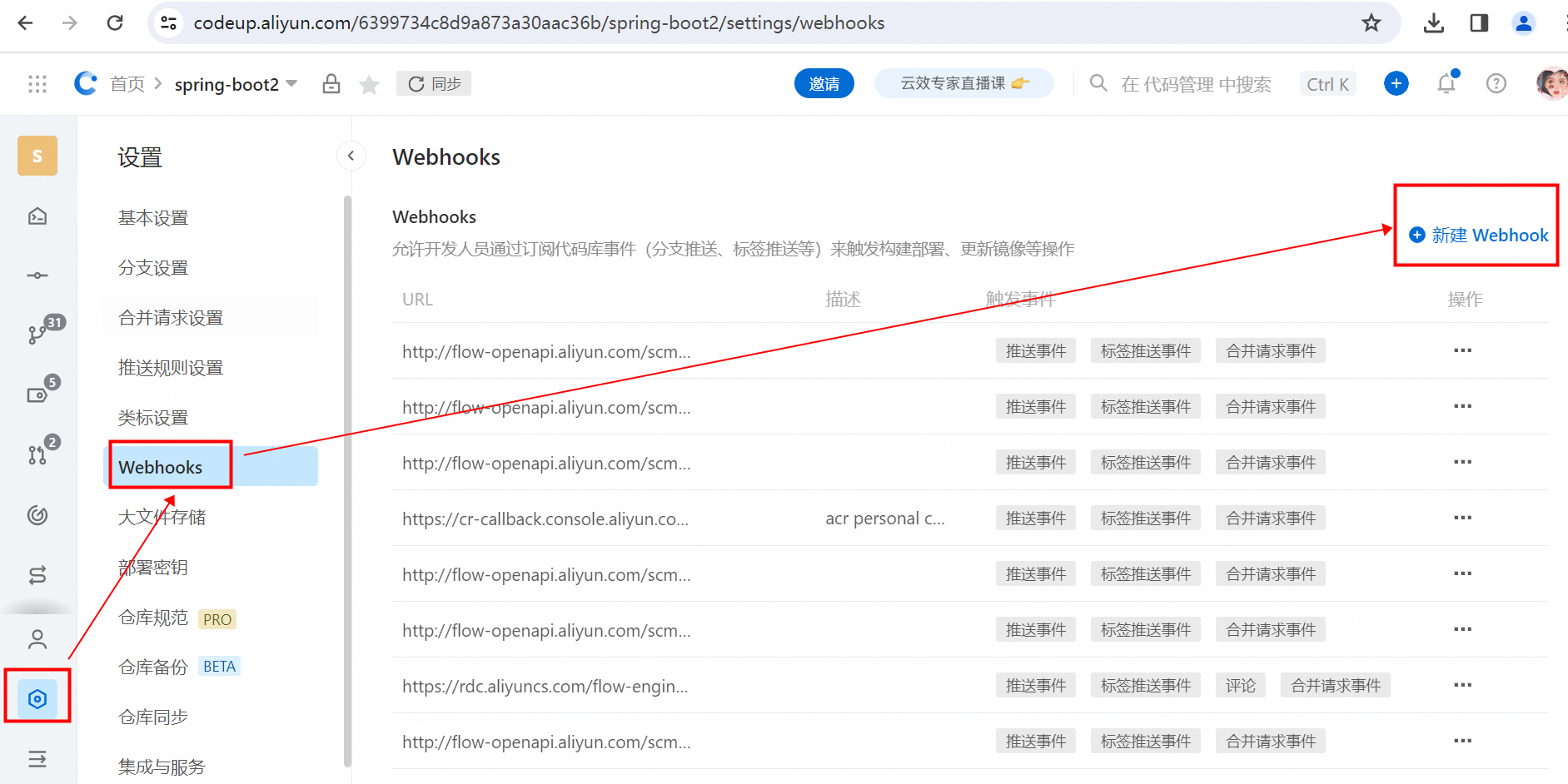Open browser profile icon

click(x=1524, y=22)
